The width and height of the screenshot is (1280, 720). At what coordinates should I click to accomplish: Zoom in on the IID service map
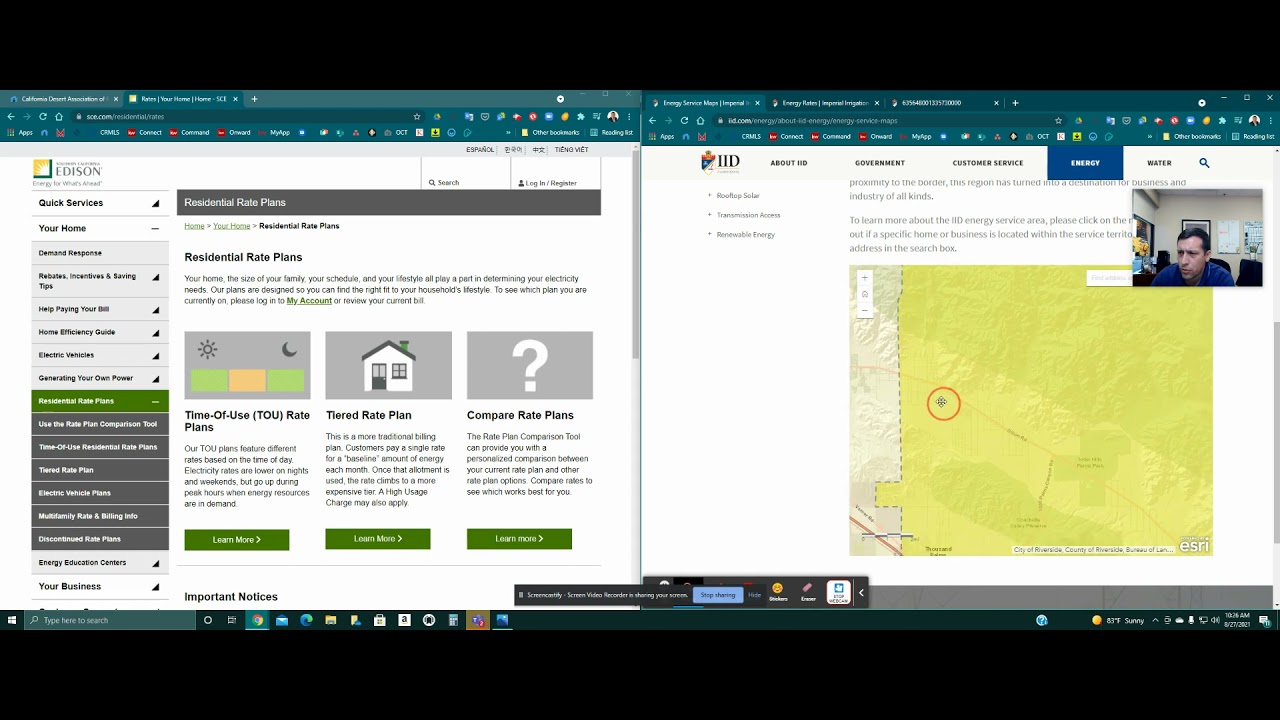[865, 278]
